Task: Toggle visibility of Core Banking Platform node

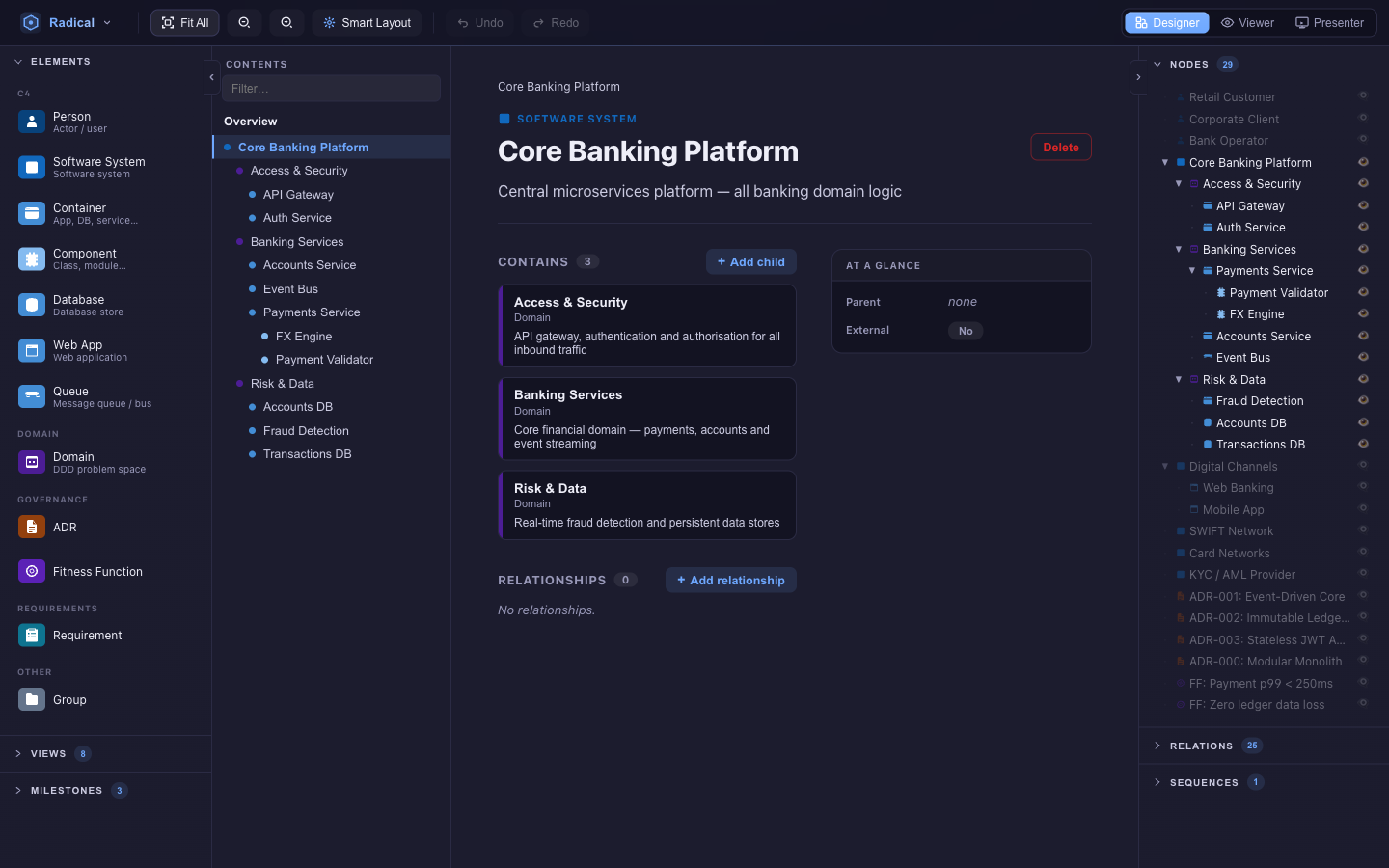Action: [1363, 162]
